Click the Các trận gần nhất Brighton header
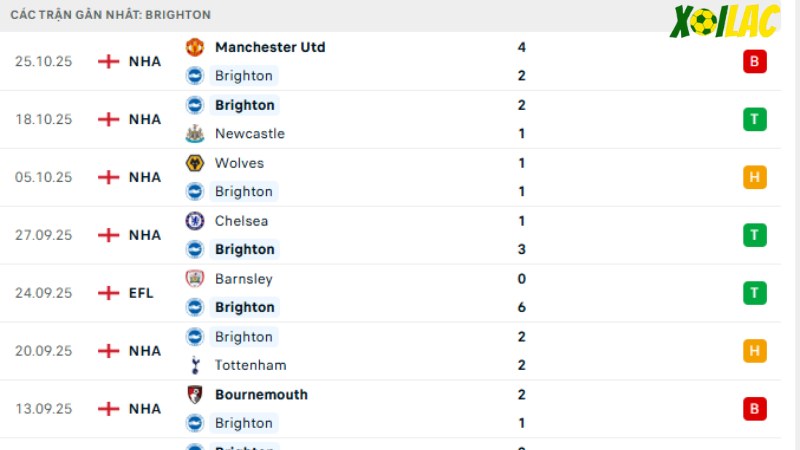This screenshot has height=450, width=800. coord(111,15)
